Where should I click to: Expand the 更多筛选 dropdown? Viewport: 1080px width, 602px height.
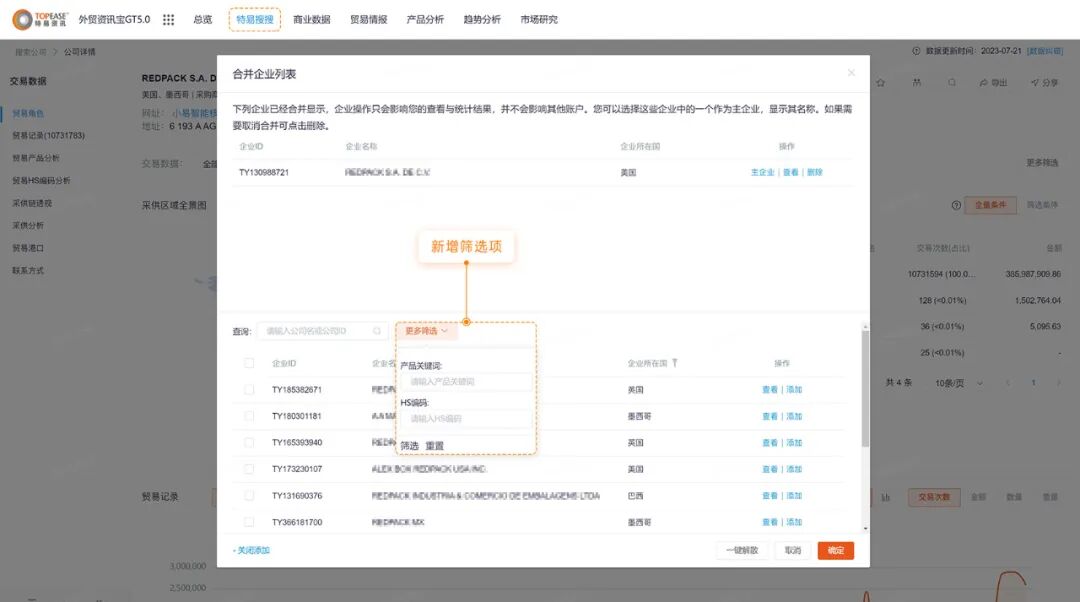tap(426, 331)
